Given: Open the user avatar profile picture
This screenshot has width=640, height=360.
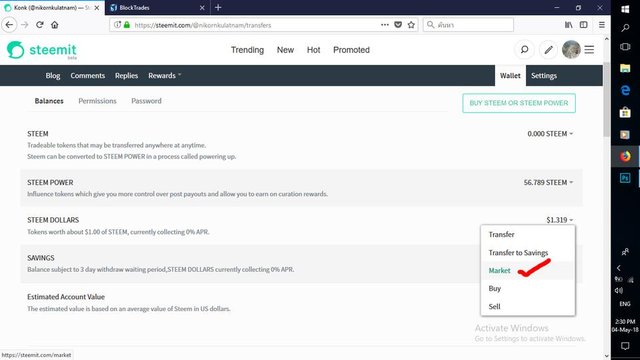Looking at the screenshot, I should (x=571, y=50).
